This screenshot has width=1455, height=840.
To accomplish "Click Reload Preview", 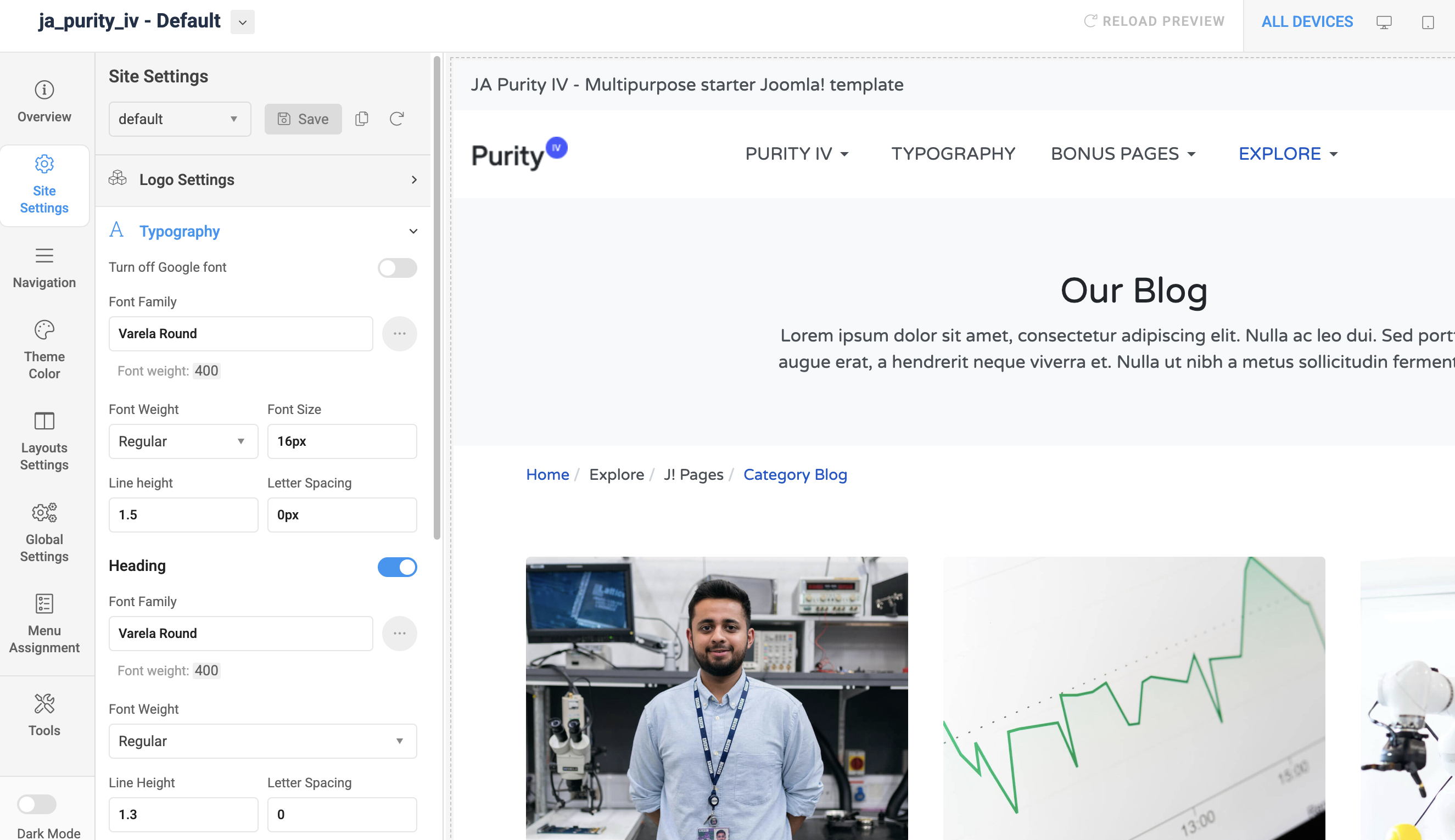I will [1154, 21].
